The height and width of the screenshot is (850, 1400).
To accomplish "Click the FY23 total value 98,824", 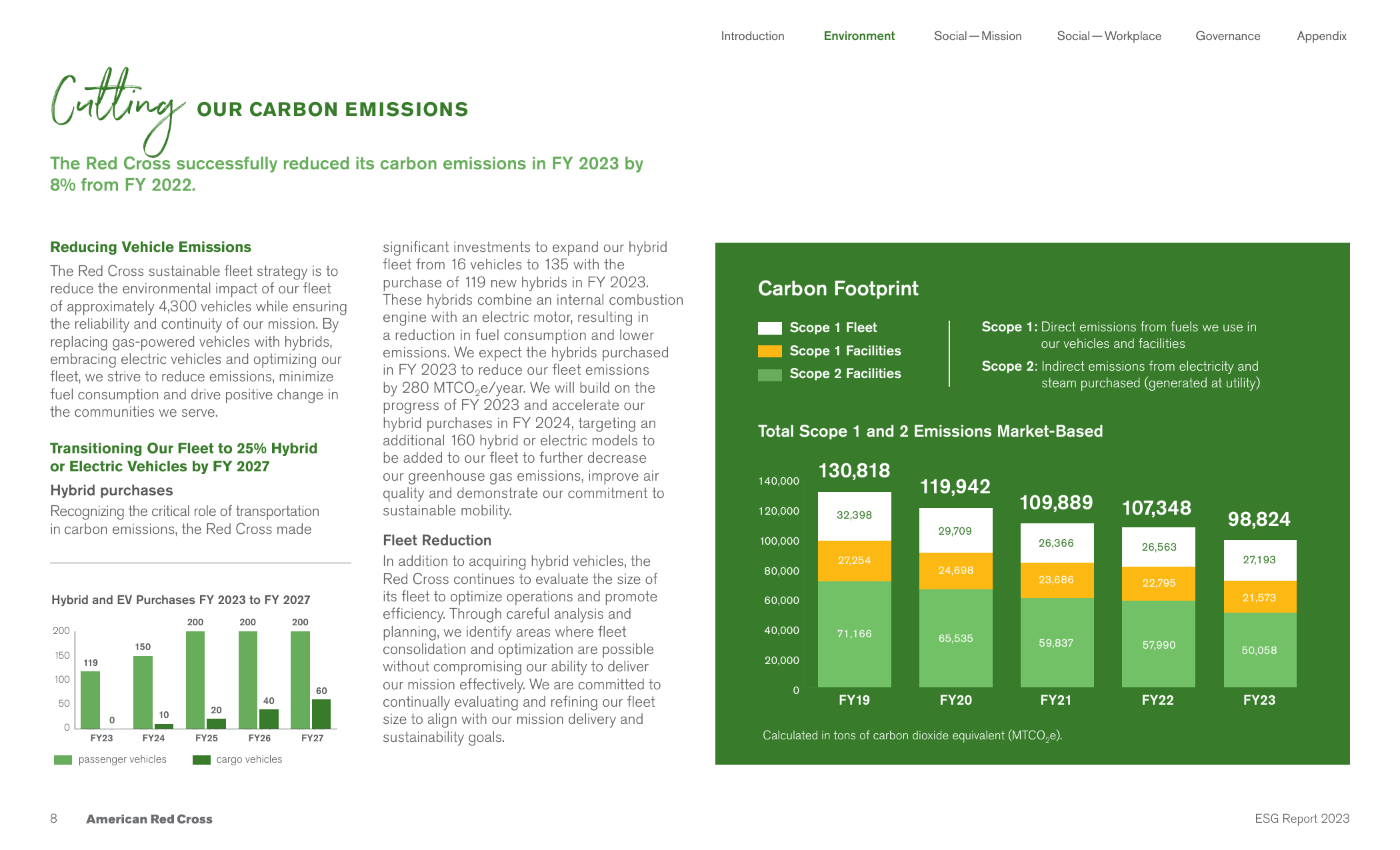I will tap(1259, 519).
